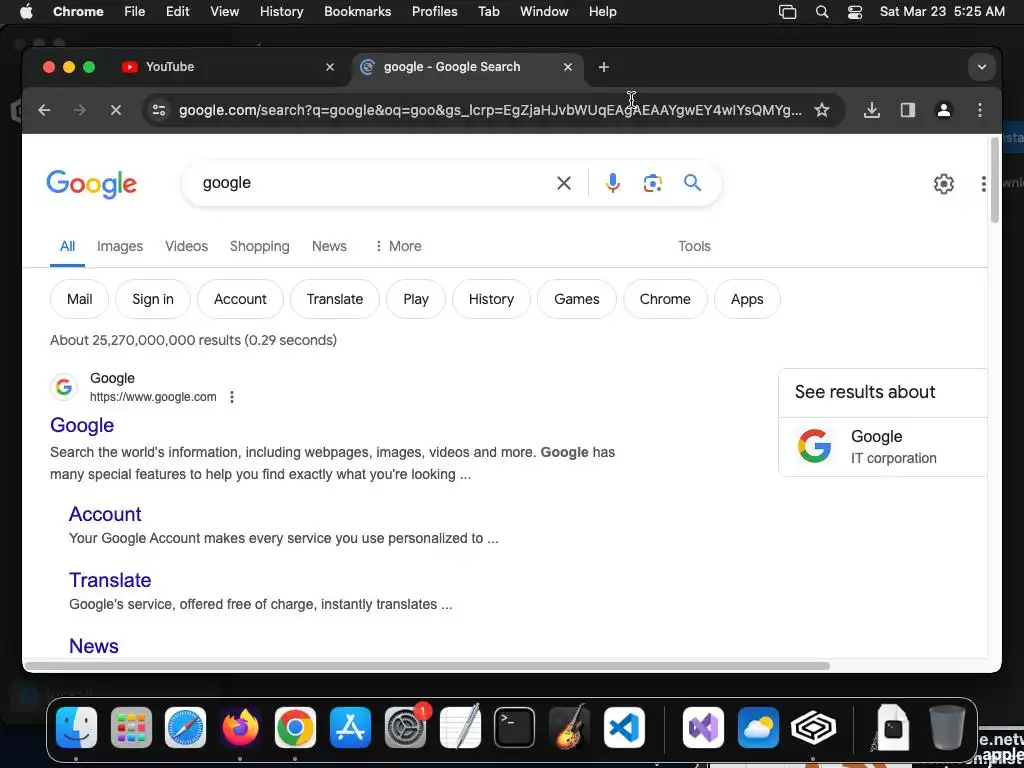Expand the More search filters menu
Viewport: 1024px width, 768px height.
[x=398, y=246]
